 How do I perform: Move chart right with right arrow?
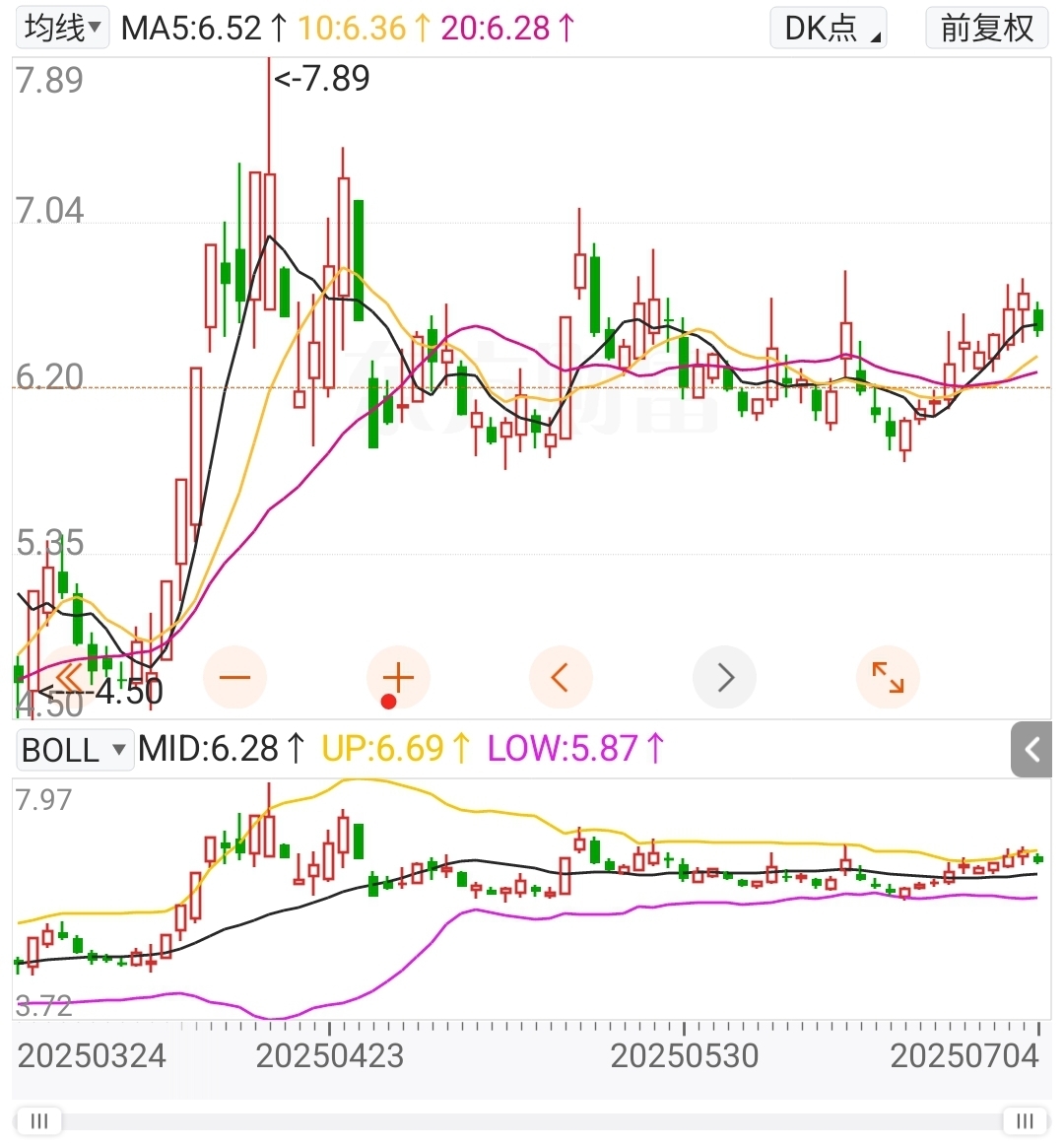724,678
